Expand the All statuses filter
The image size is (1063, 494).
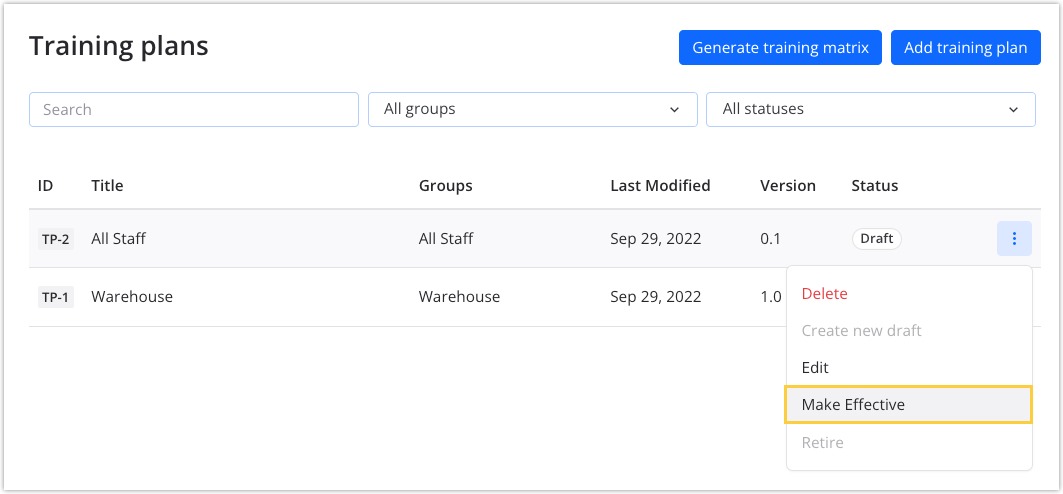point(870,109)
